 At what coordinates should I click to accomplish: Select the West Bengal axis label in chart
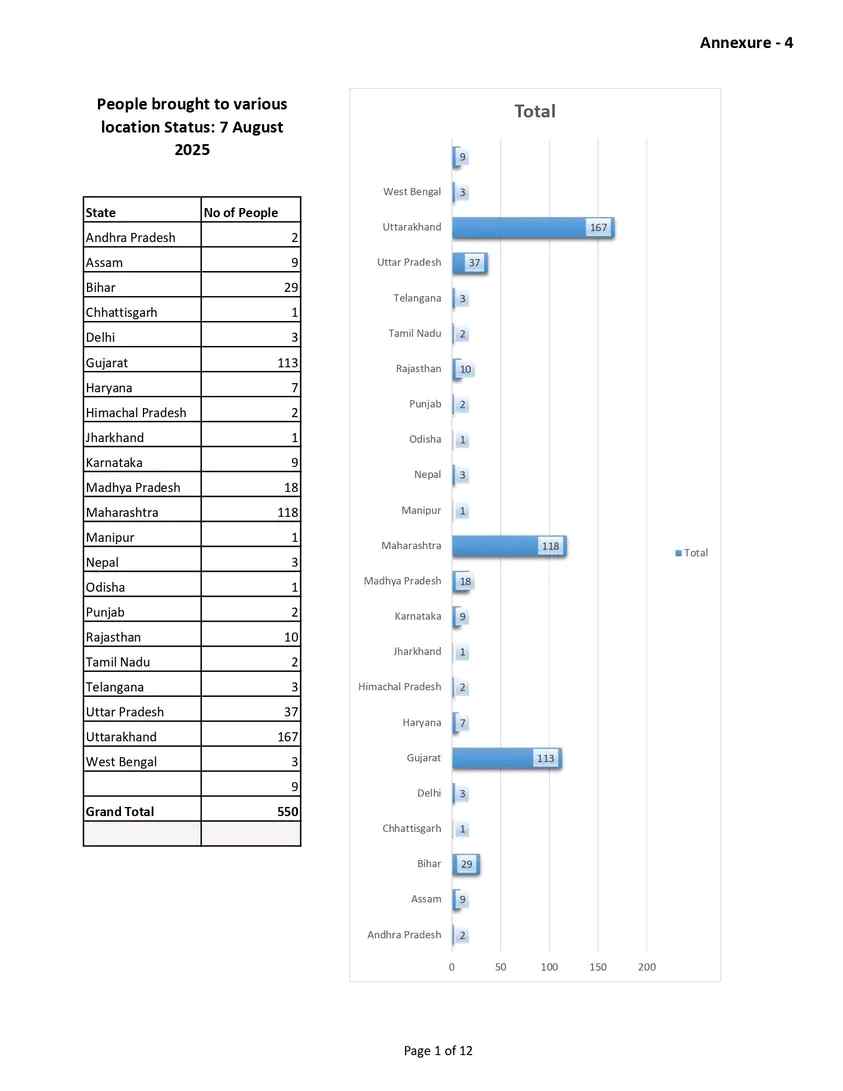tap(412, 192)
